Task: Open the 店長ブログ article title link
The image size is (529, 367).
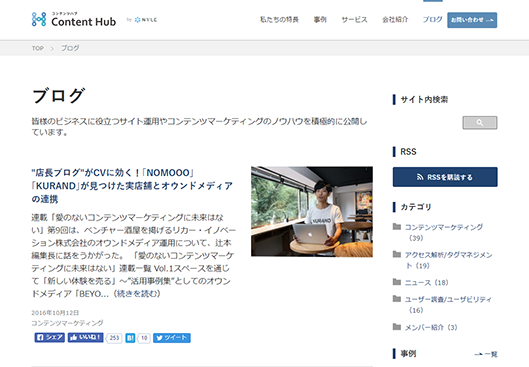Action: click(x=132, y=186)
